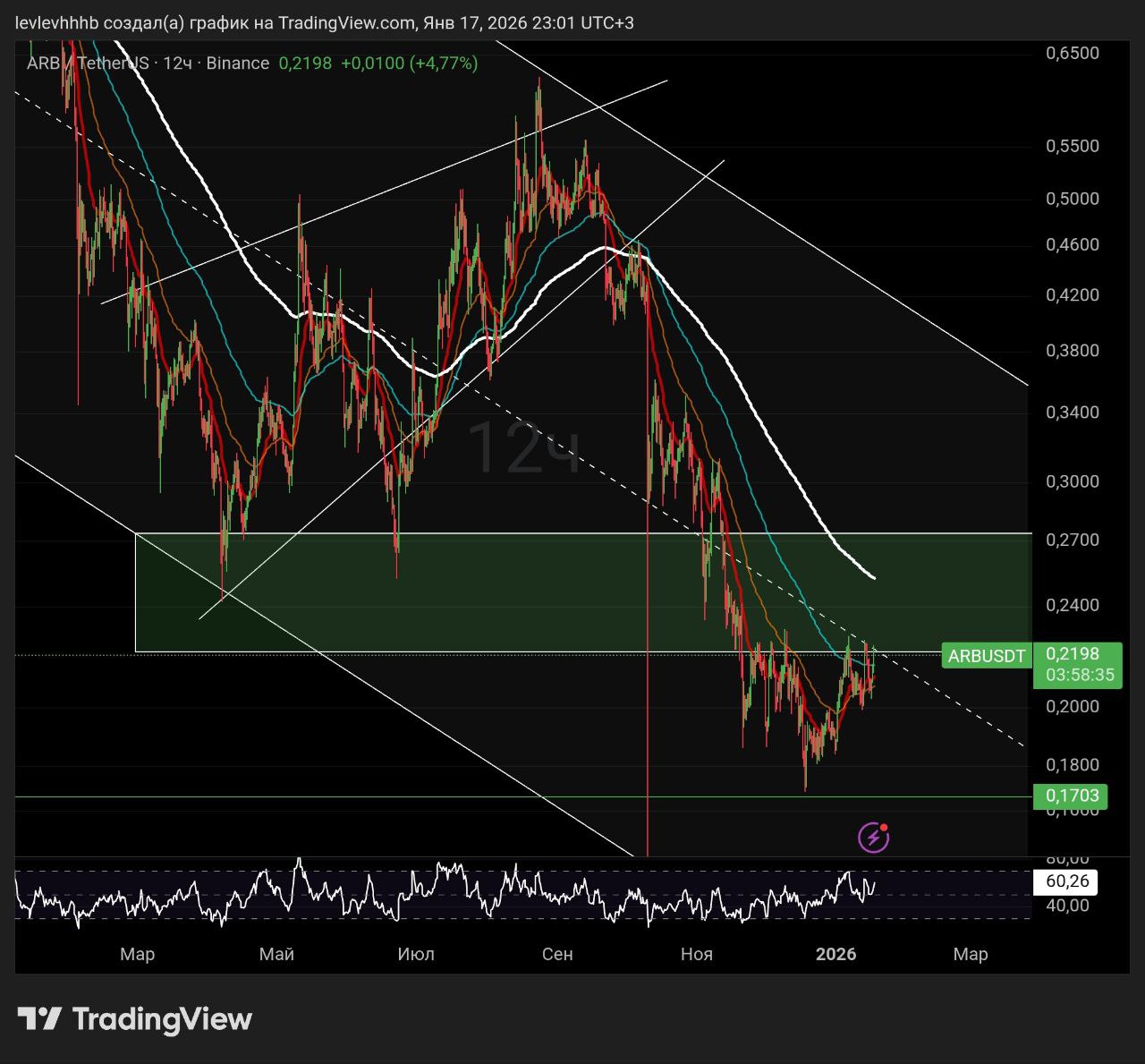
Task: Click the RSI value label 60,26
Action: [x=1066, y=881]
